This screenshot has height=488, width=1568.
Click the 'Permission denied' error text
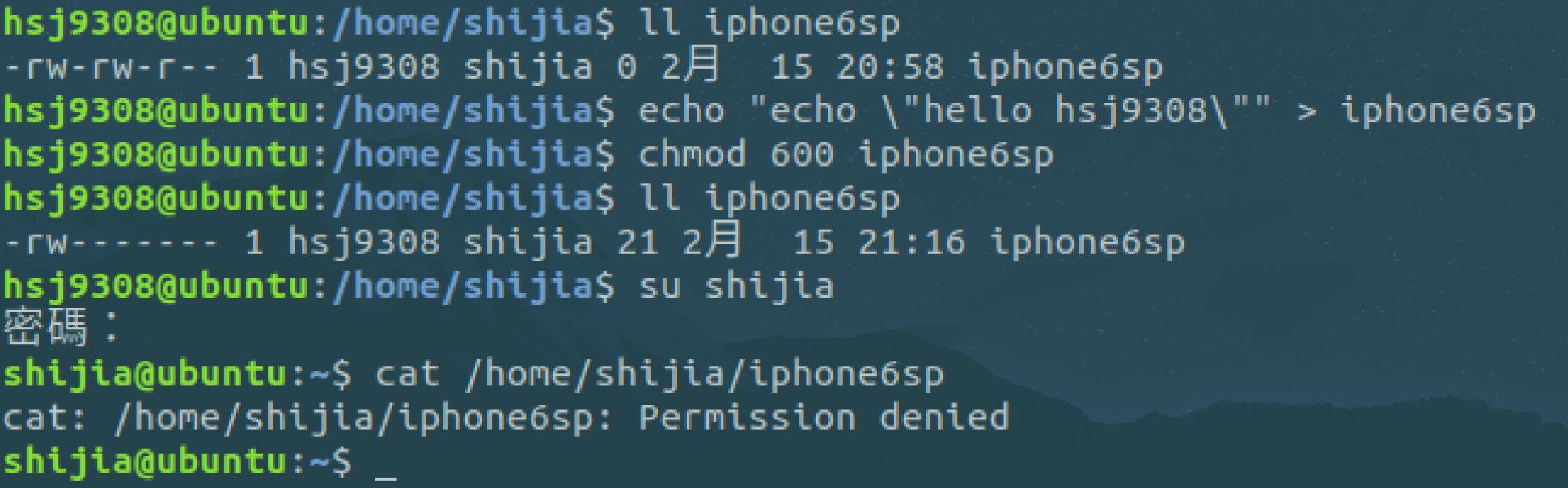(824, 418)
